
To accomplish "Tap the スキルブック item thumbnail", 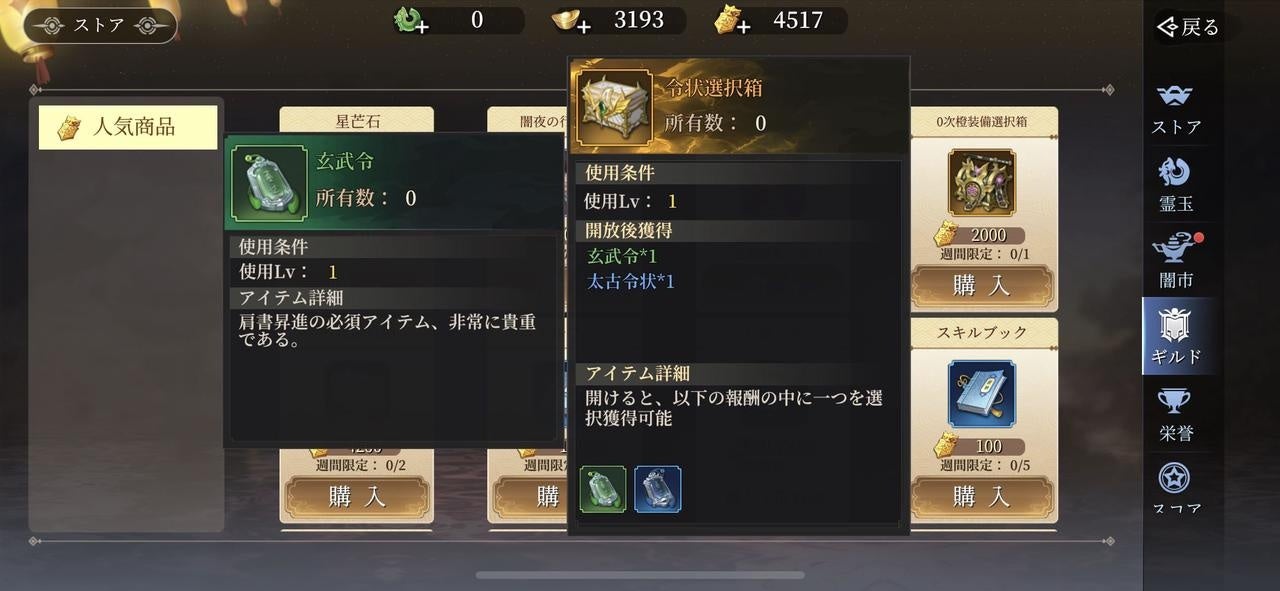I will click(981, 393).
